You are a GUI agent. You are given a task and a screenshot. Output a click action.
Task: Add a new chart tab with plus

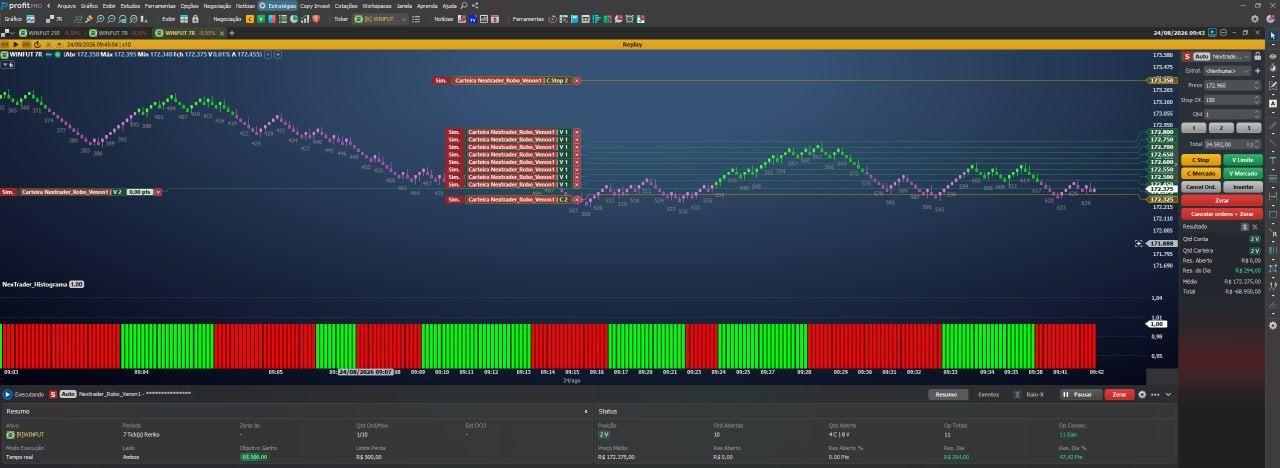pos(231,33)
